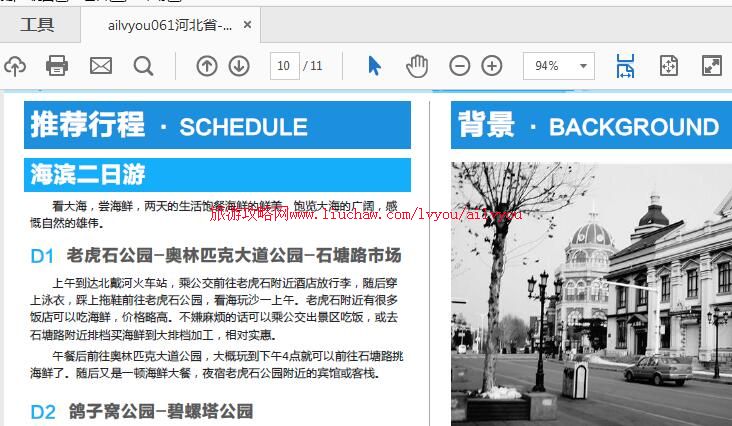The image size is (732, 426).
Task: Go to next page arrow
Action: coord(239,66)
